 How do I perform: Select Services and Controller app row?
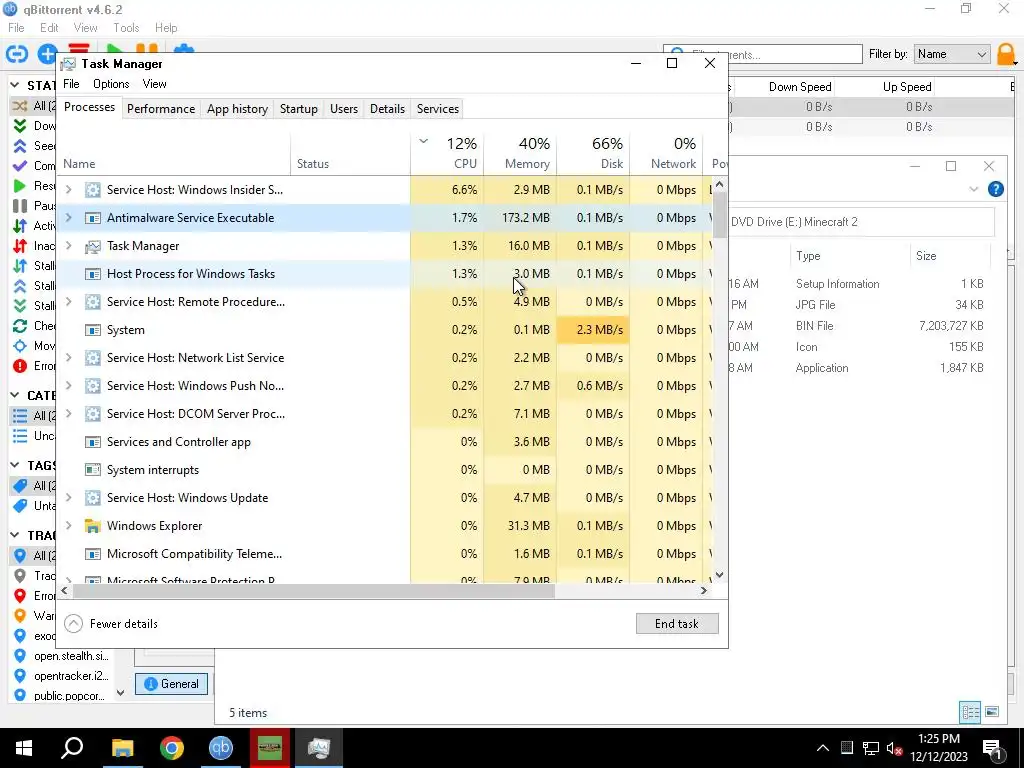pos(384,442)
